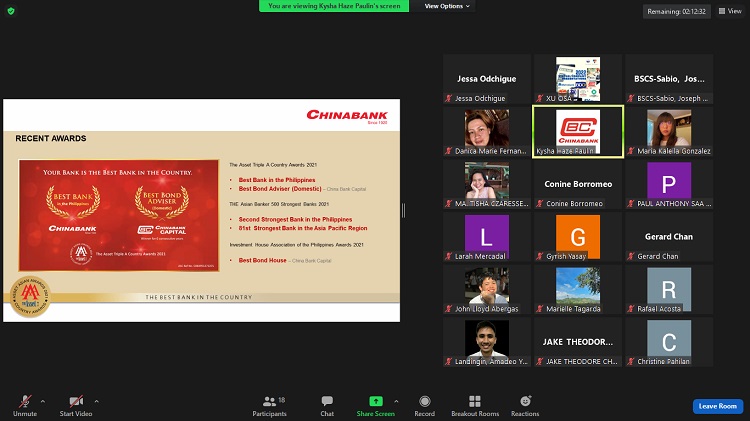Select Larah Mercadal tile with L avatar
The width and height of the screenshot is (750, 421).
click(x=486, y=237)
